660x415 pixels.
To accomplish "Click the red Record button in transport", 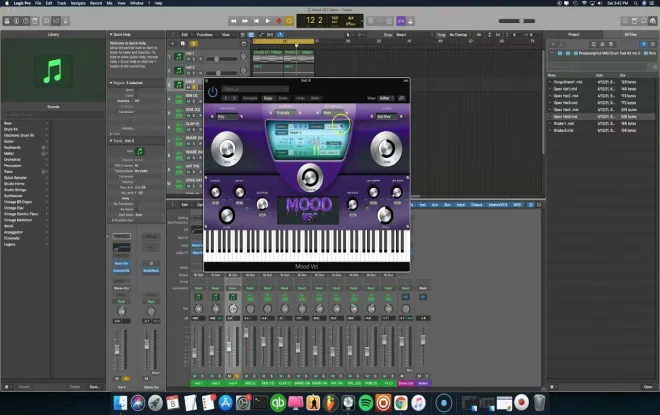I will coord(278,21).
